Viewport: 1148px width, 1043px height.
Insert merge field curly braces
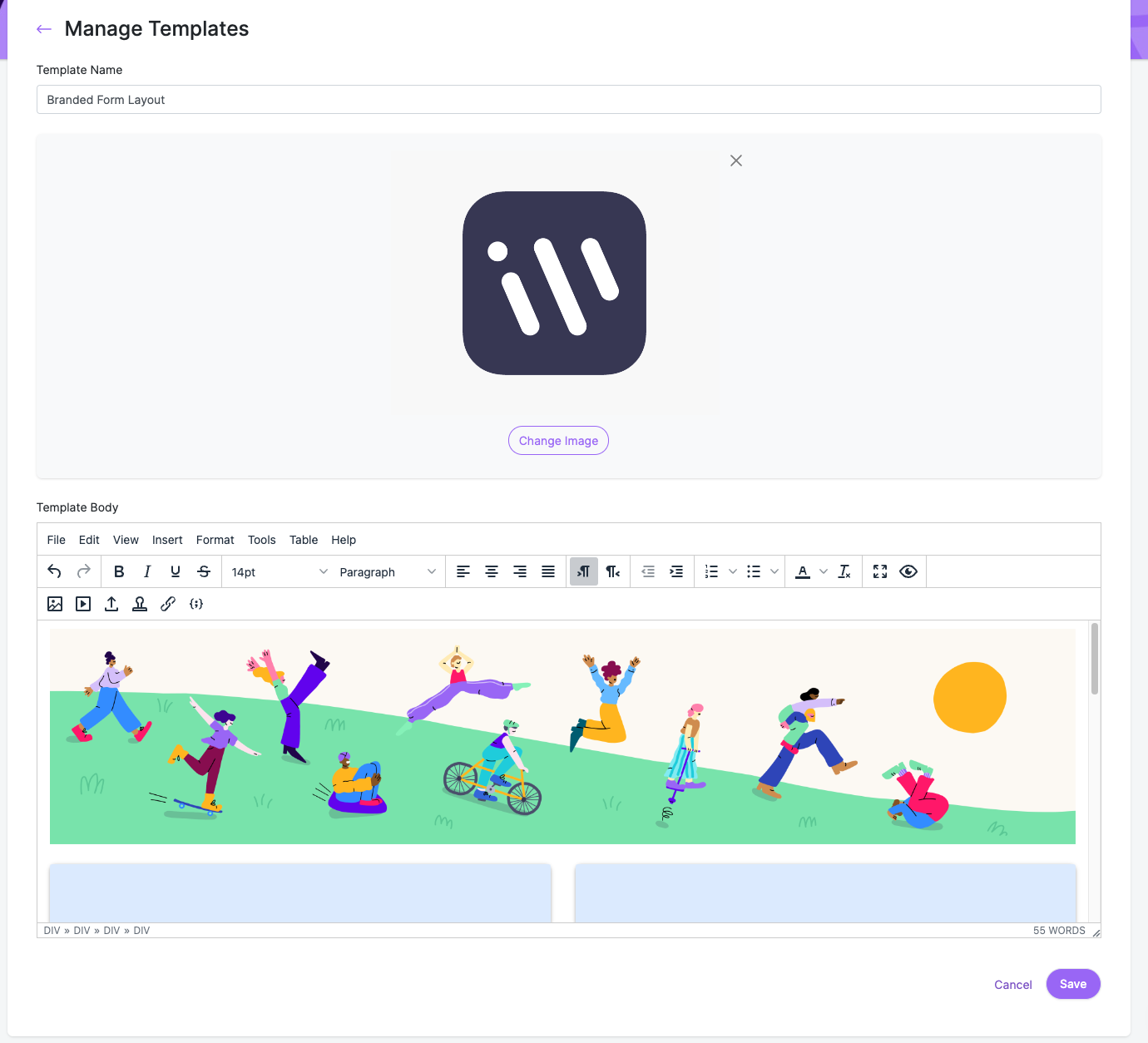pyautogui.click(x=196, y=604)
